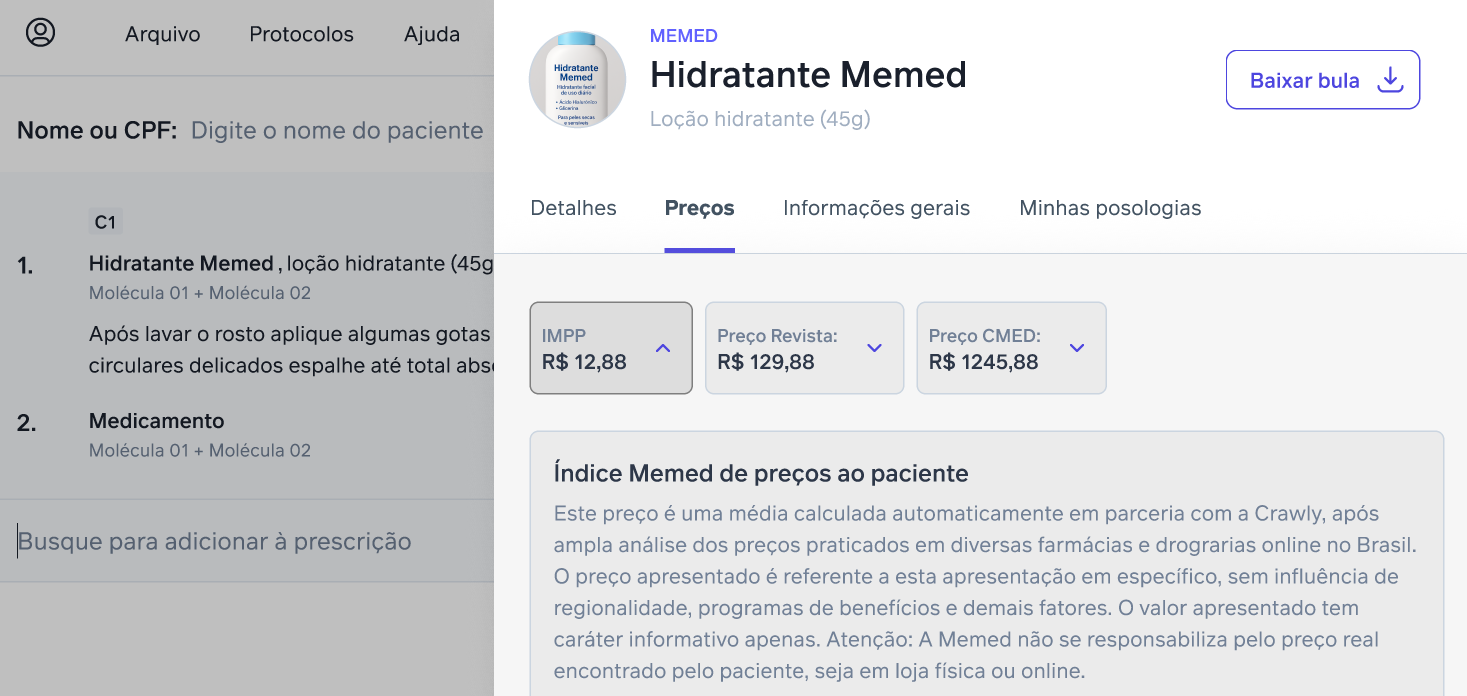1467x696 pixels.
Task: Click the Nome ou CPF patient field
Action: [337, 130]
